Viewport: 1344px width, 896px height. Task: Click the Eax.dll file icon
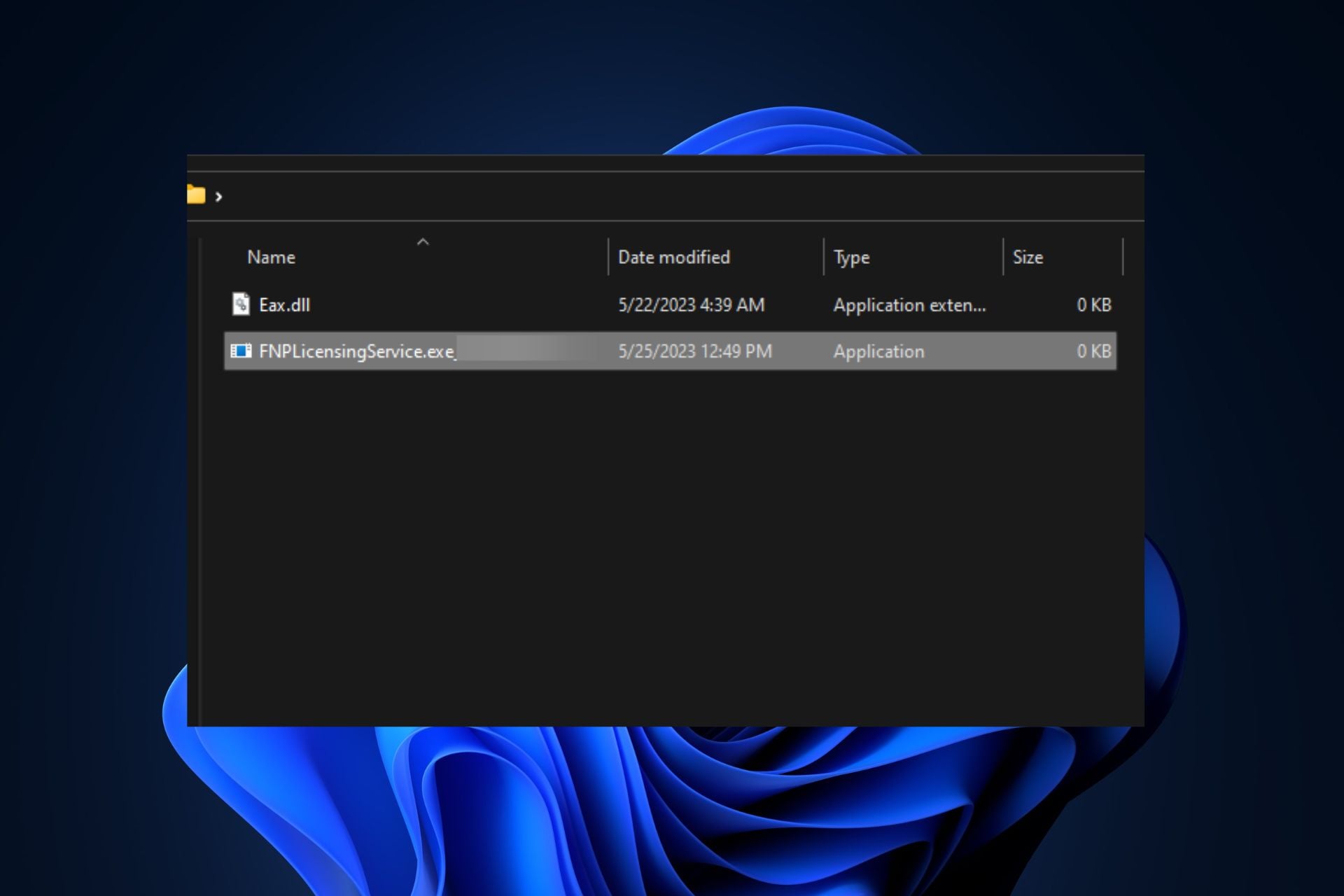[241, 304]
